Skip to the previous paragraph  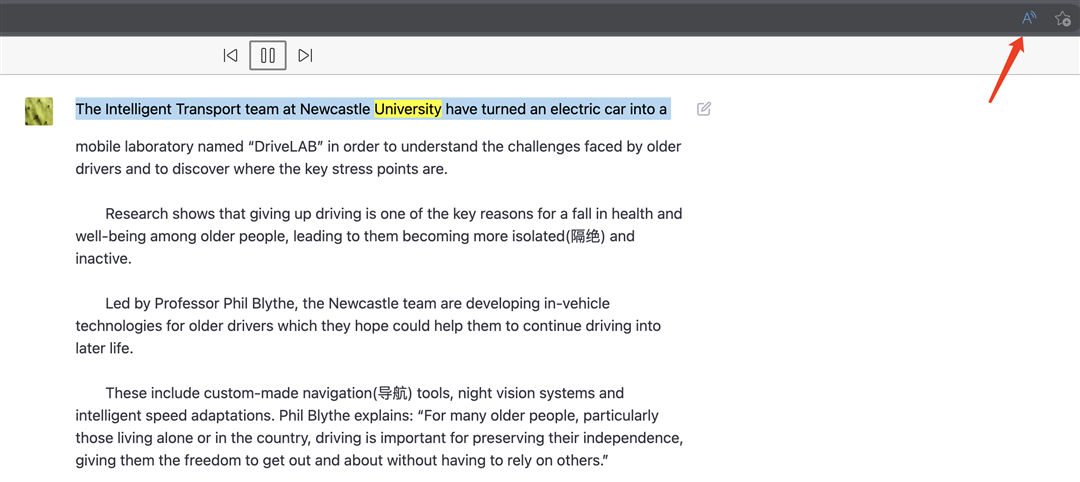click(230, 56)
